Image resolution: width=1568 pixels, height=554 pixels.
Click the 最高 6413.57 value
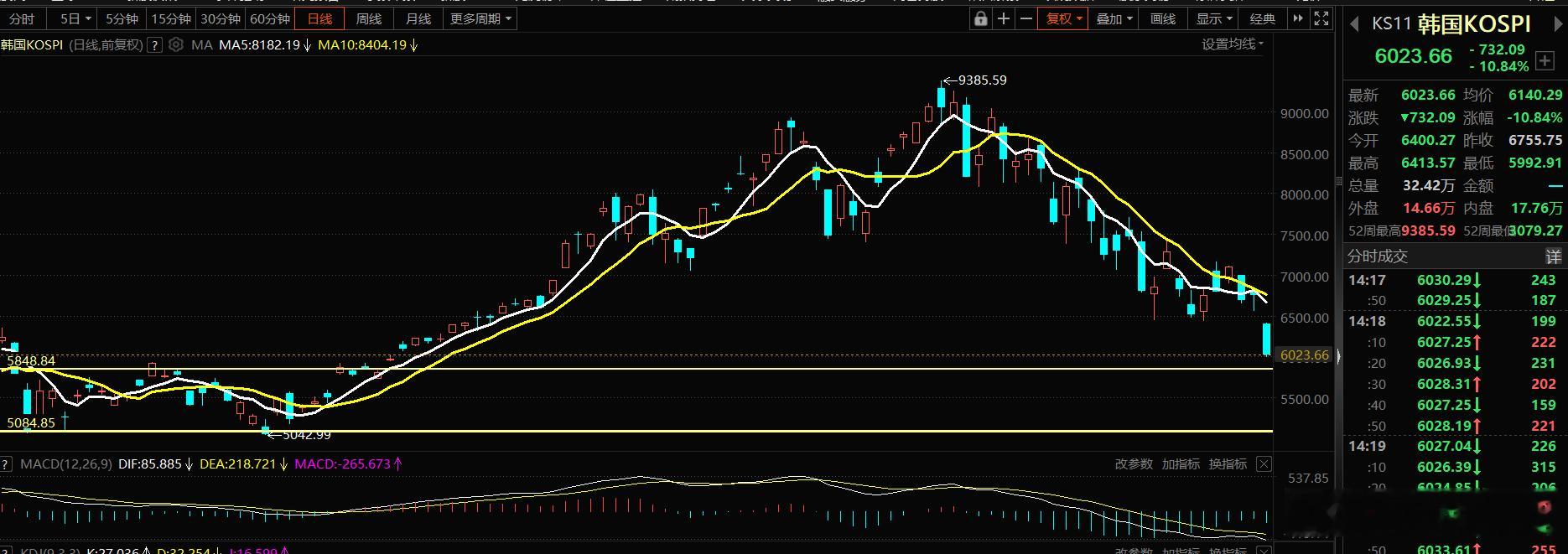click(1428, 163)
